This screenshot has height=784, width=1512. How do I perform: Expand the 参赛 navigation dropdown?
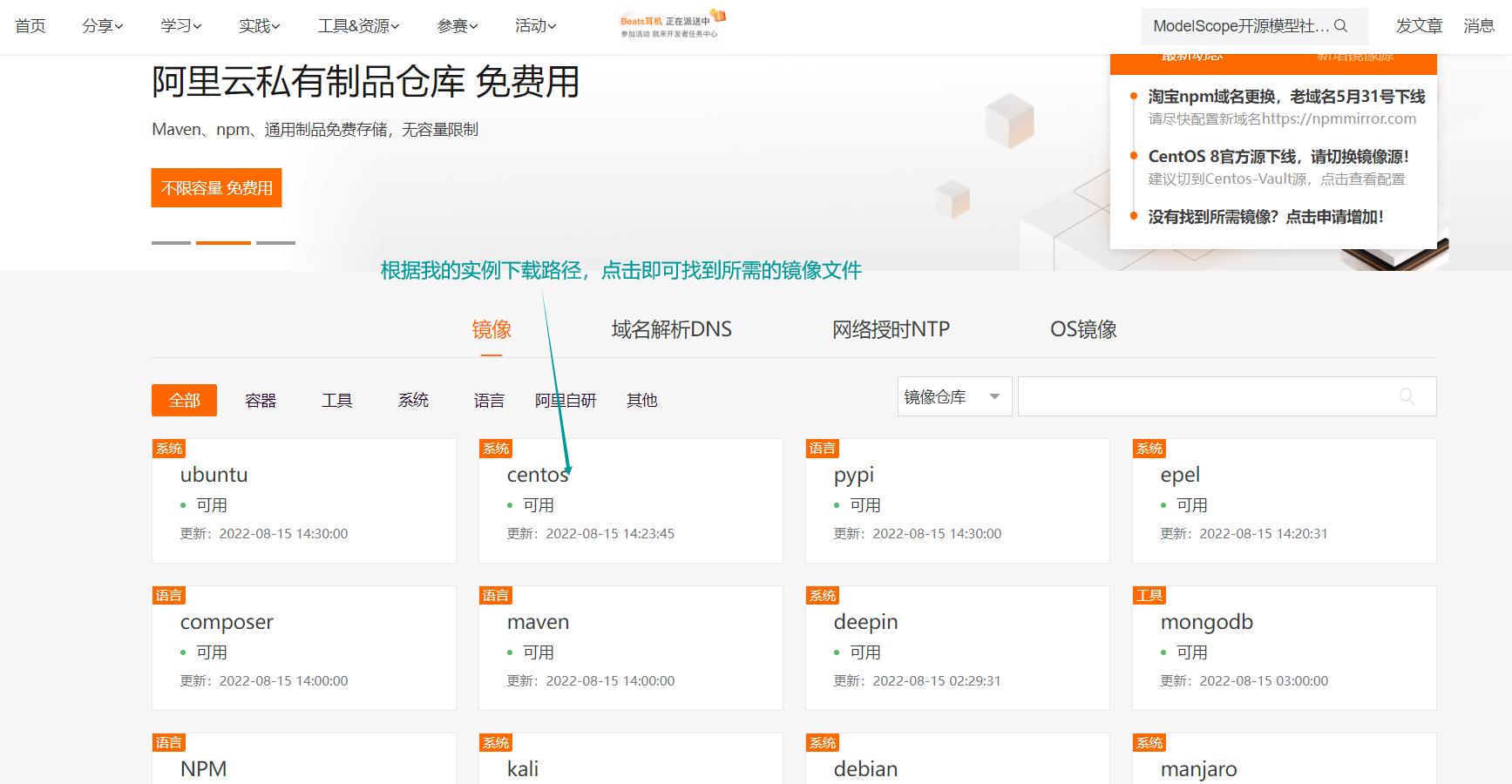click(458, 26)
